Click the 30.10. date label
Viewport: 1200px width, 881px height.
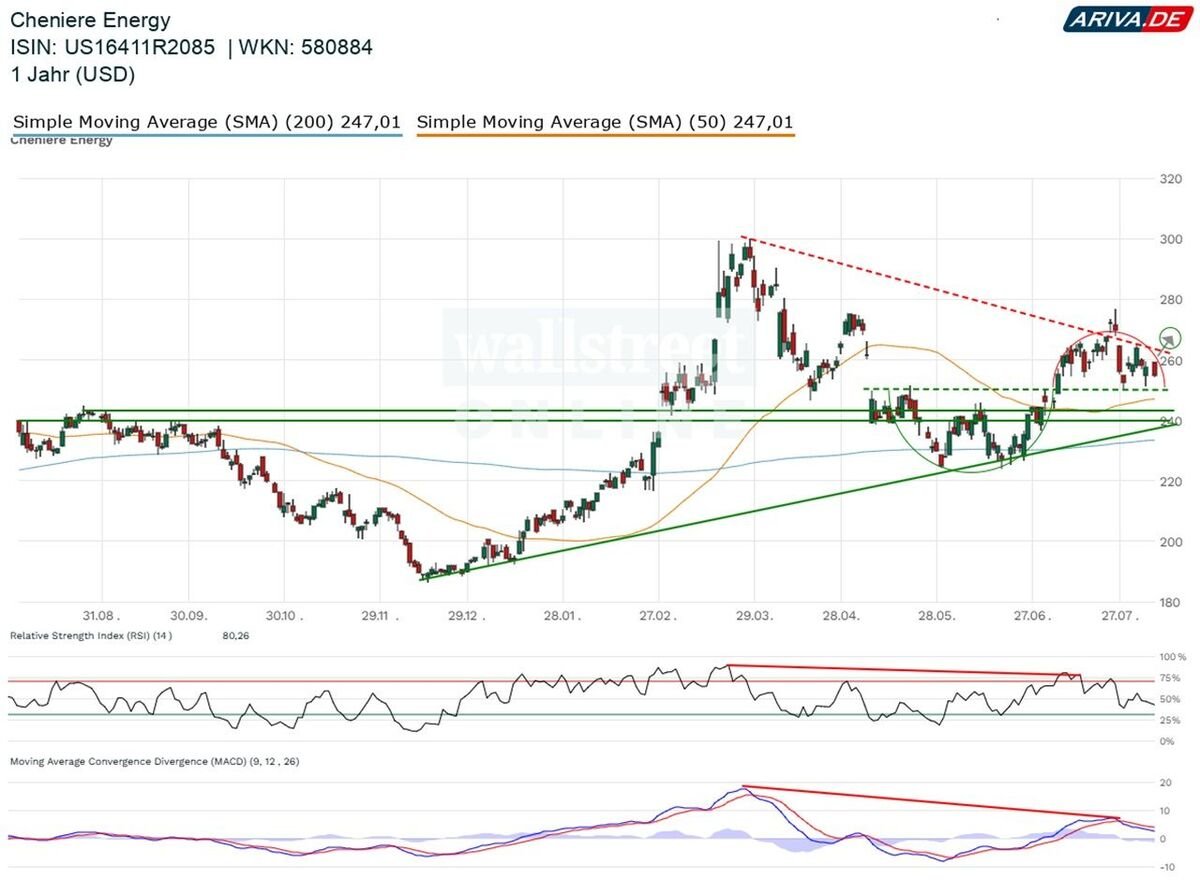pos(282,616)
